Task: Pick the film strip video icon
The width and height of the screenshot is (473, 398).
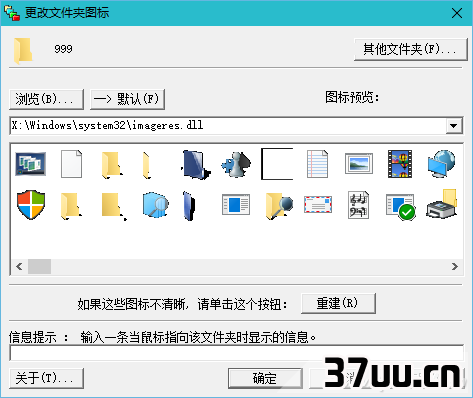Action: coord(400,164)
